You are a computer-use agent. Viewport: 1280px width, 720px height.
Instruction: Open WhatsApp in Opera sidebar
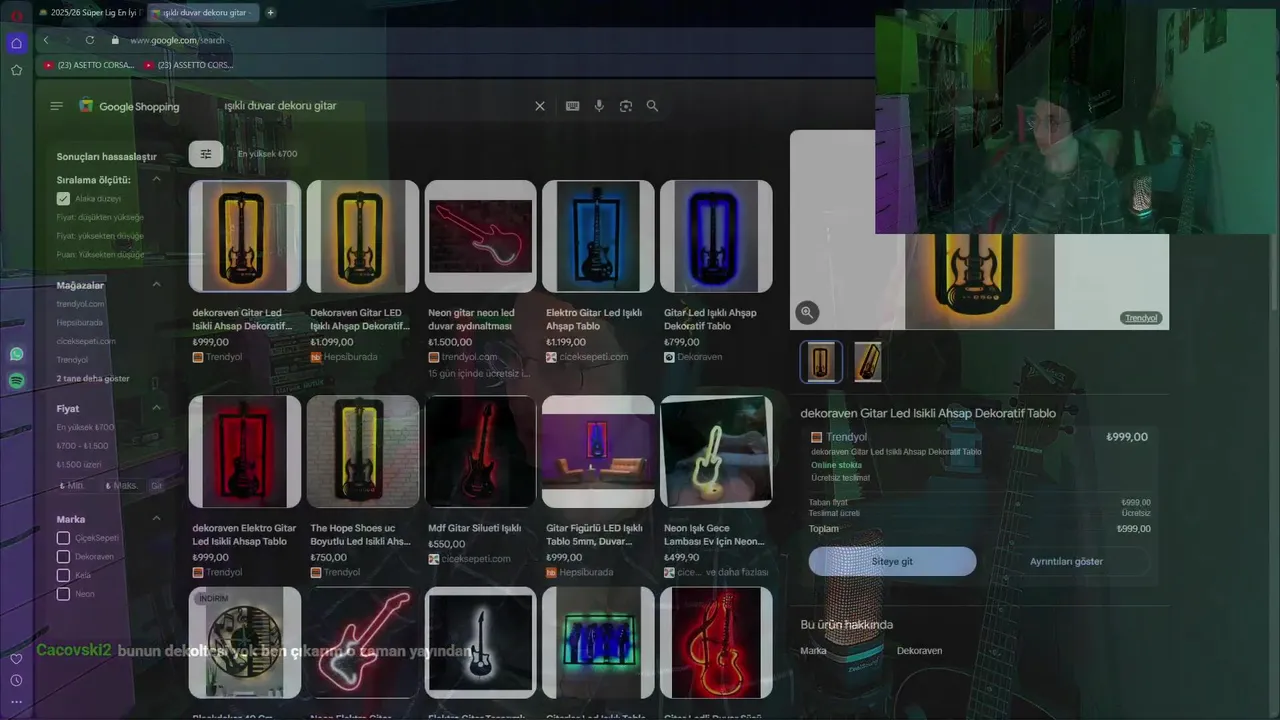pos(16,354)
